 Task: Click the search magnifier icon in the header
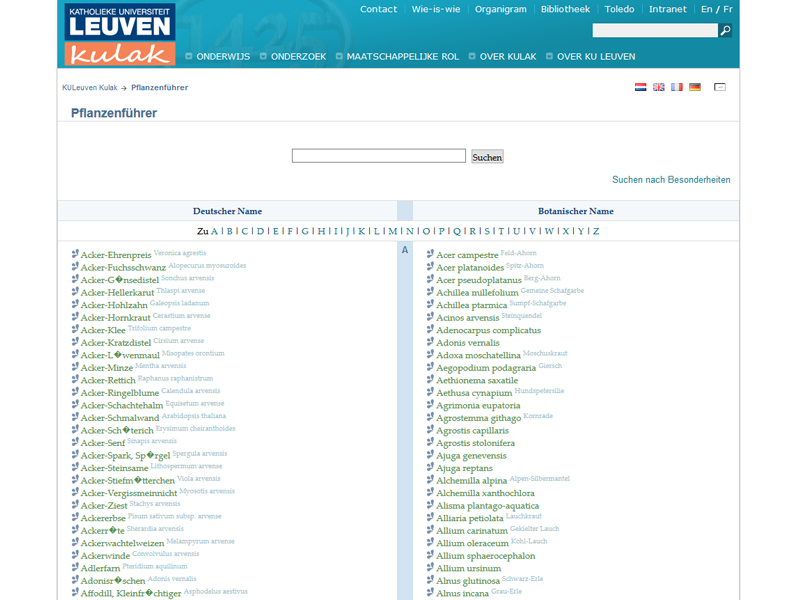[x=725, y=30]
